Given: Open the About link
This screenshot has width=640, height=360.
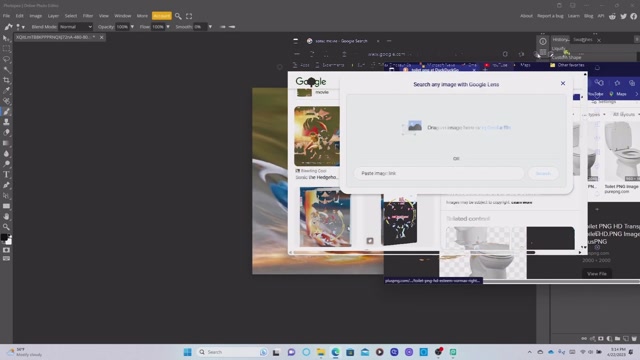Looking at the screenshot, I should coord(526,16).
